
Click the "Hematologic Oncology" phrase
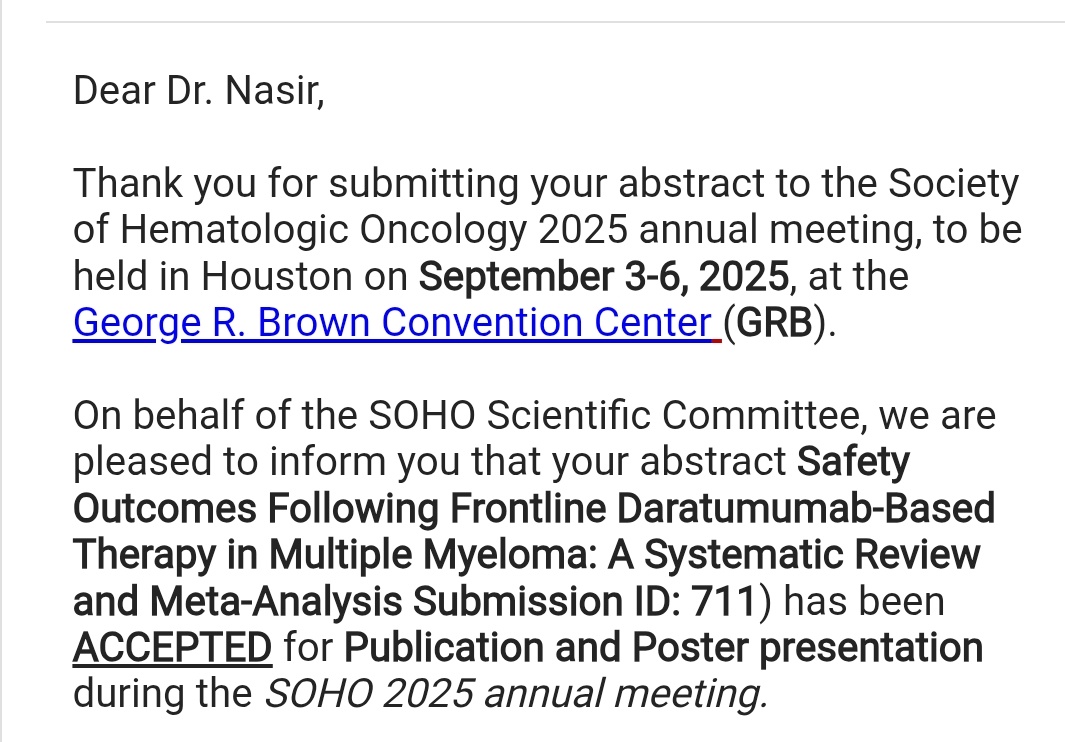tap(323, 230)
